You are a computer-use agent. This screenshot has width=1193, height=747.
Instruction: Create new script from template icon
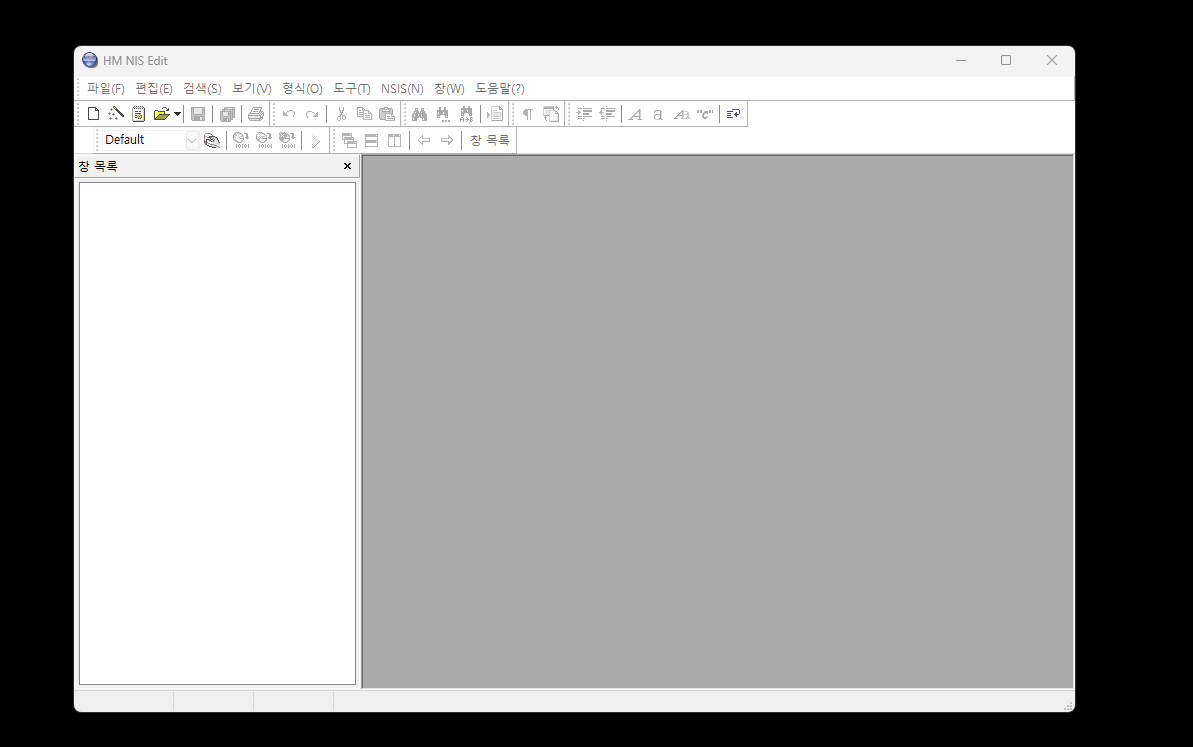[138, 114]
